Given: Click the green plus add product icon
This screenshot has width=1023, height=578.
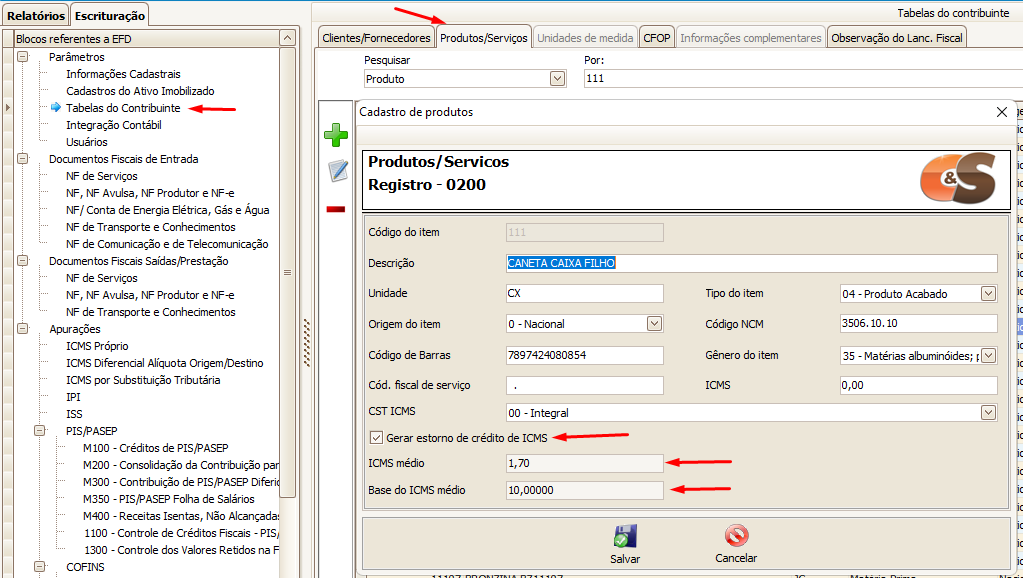Looking at the screenshot, I should pos(336,136).
